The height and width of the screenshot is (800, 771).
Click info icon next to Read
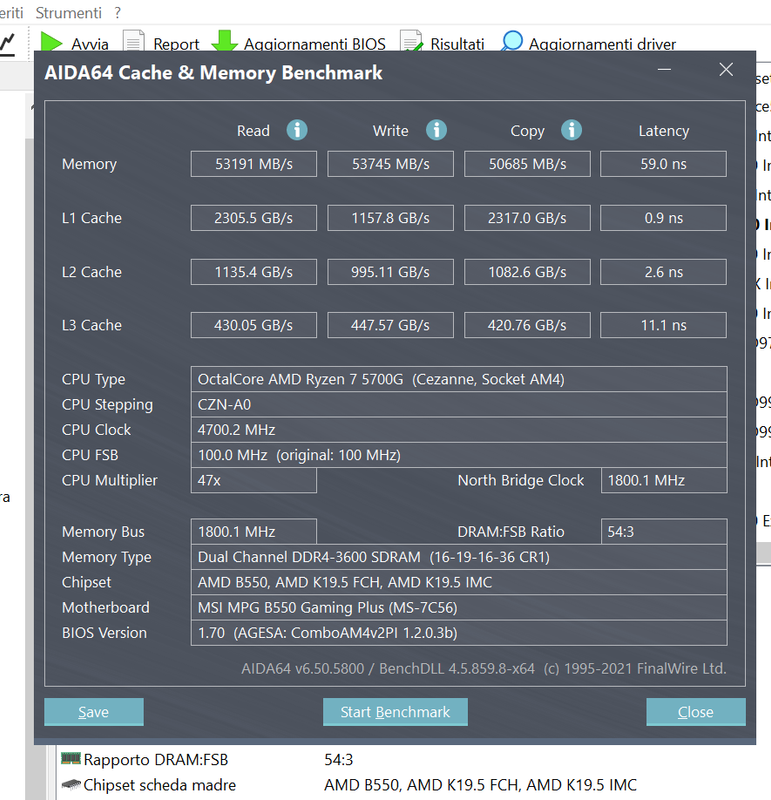coord(297,130)
